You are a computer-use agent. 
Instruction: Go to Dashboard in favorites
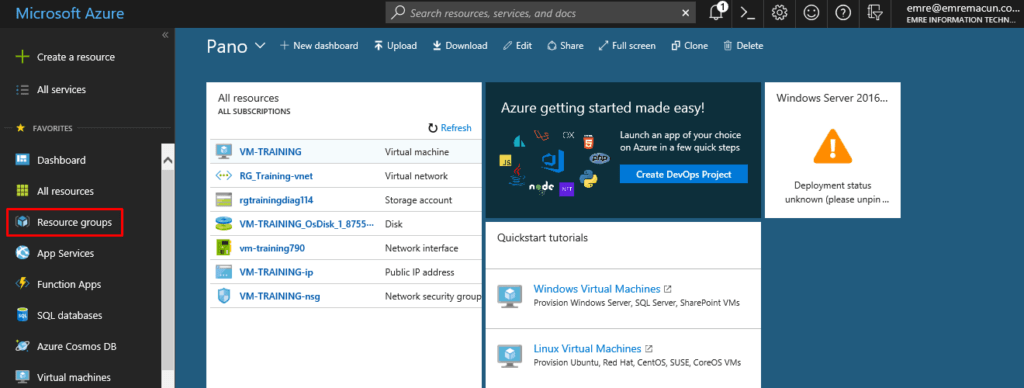(x=61, y=160)
